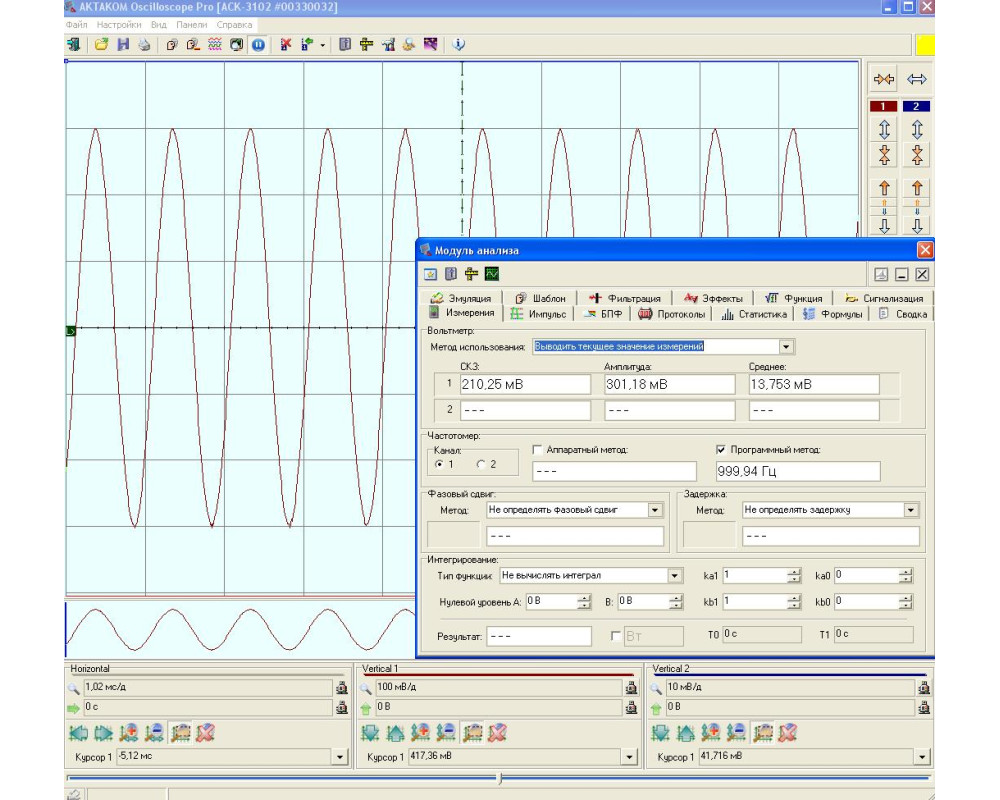Click the horizontal slider at the bottom
The height and width of the screenshot is (800, 1000).
point(500,778)
